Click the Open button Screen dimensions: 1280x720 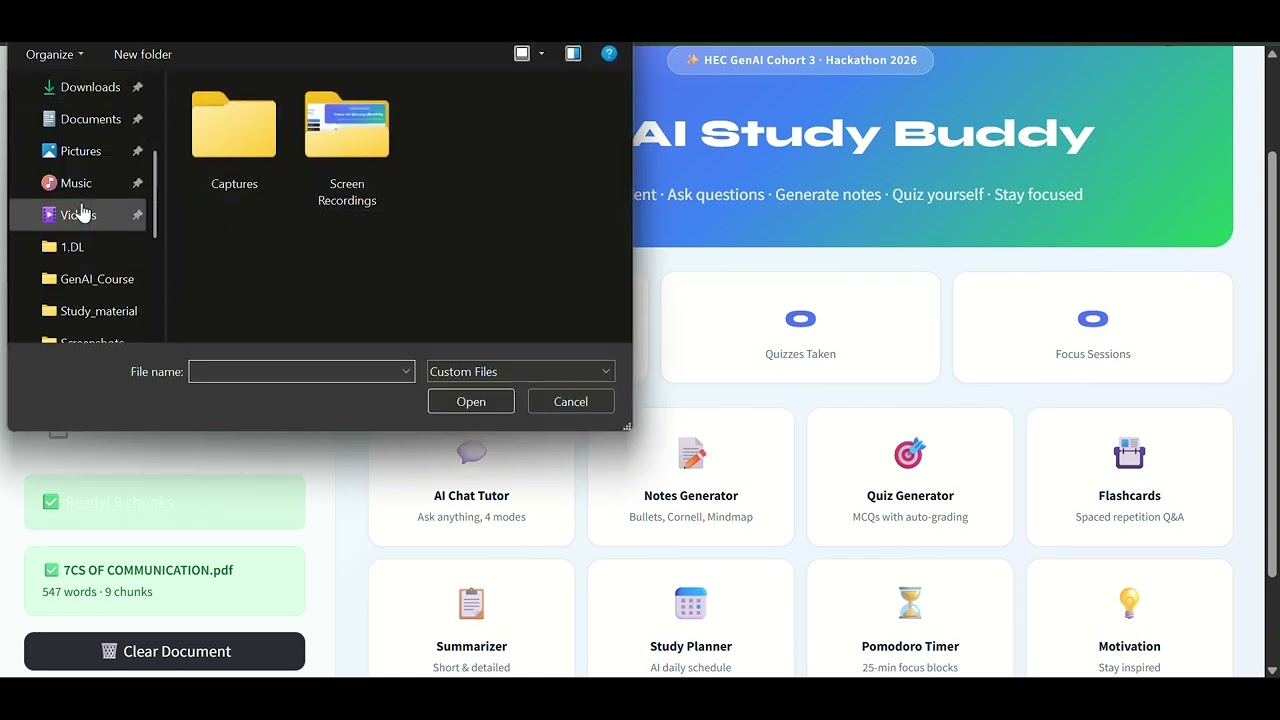[x=471, y=402]
